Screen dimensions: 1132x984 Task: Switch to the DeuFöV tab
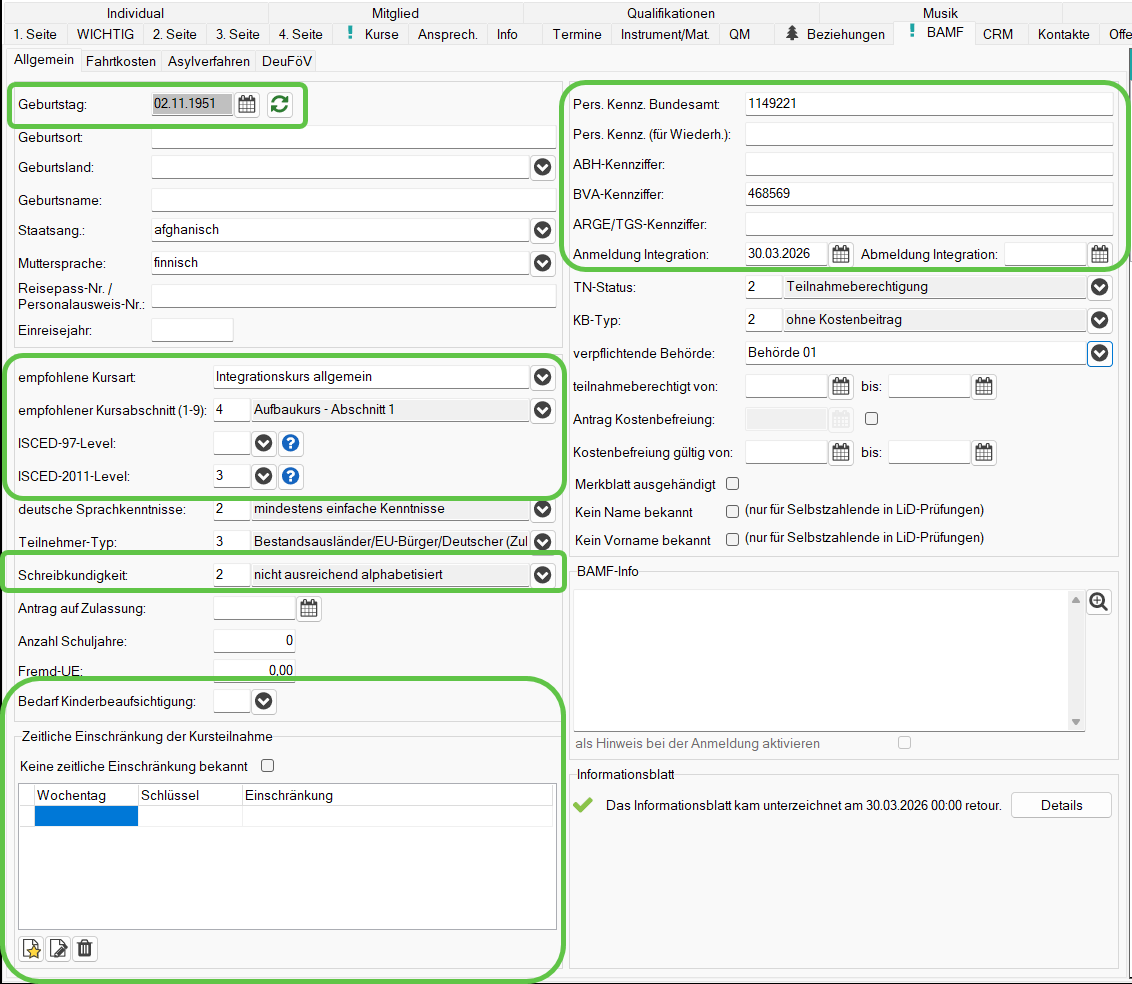coord(287,61)
